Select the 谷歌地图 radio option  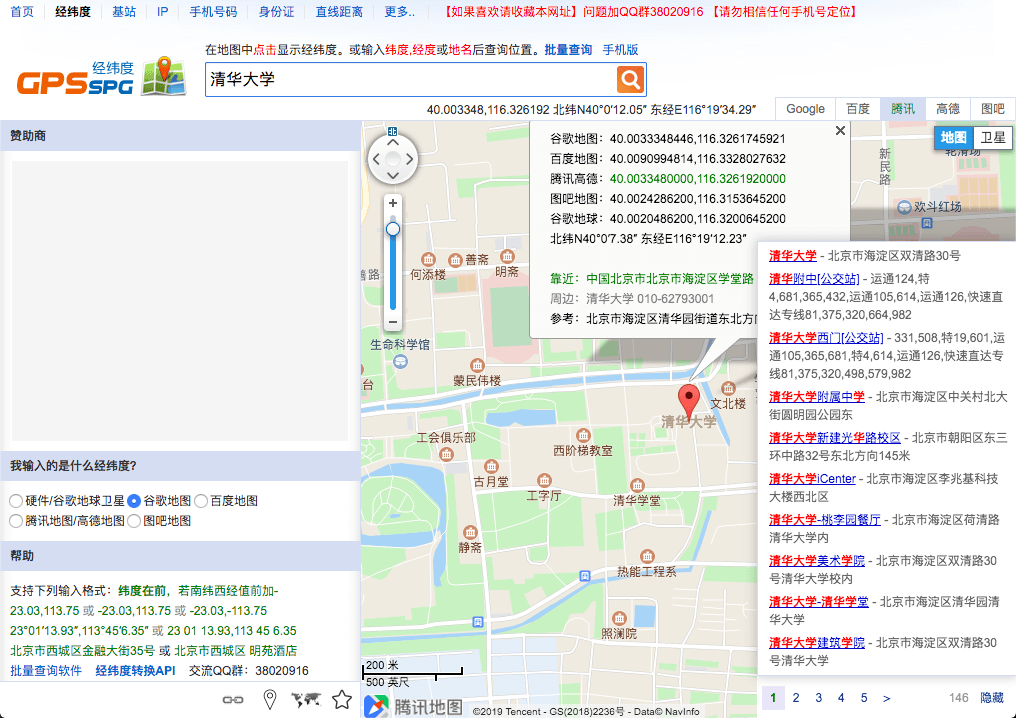(x=134, y=501)
